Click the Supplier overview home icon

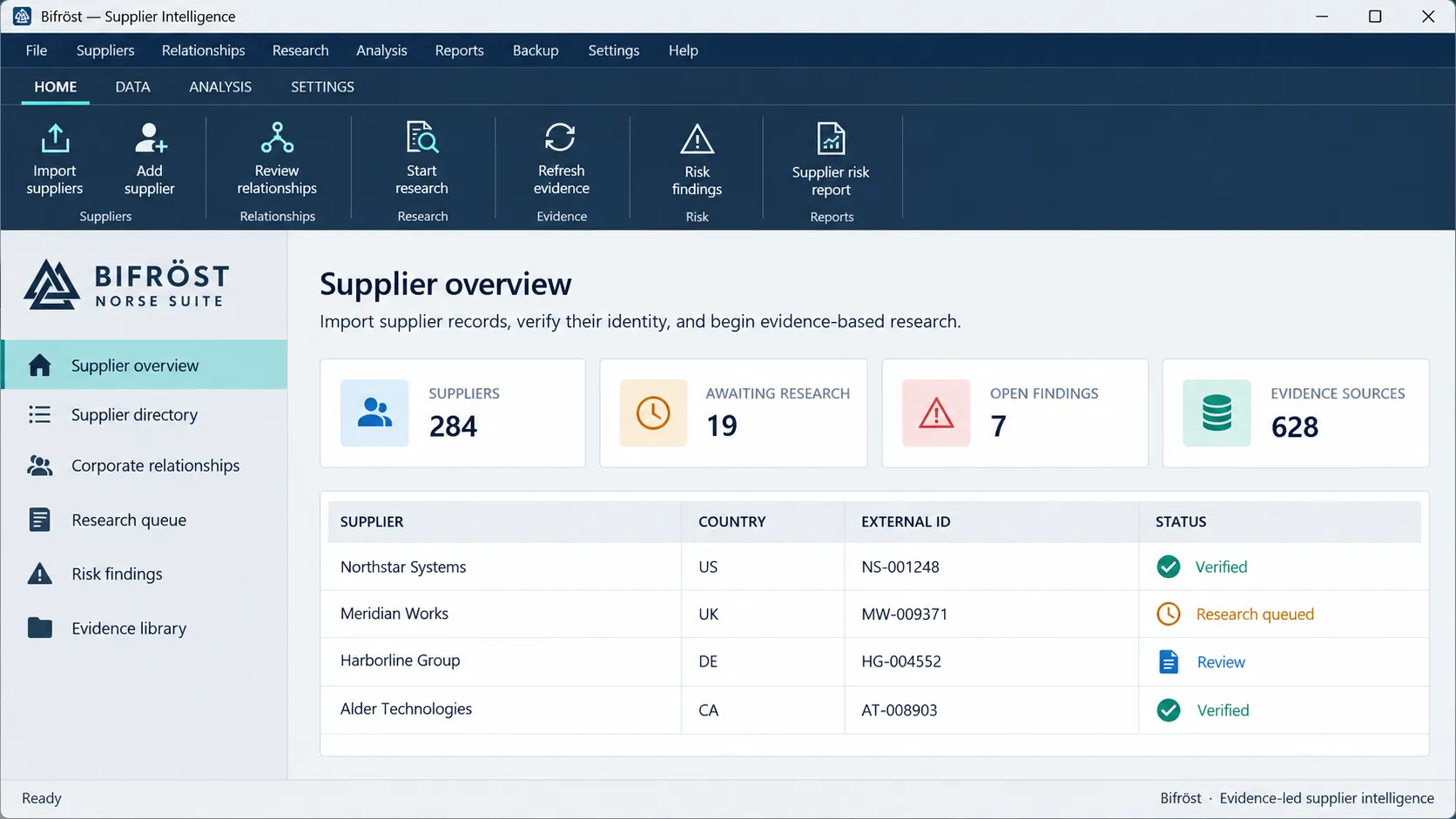[x=39, y=366]
